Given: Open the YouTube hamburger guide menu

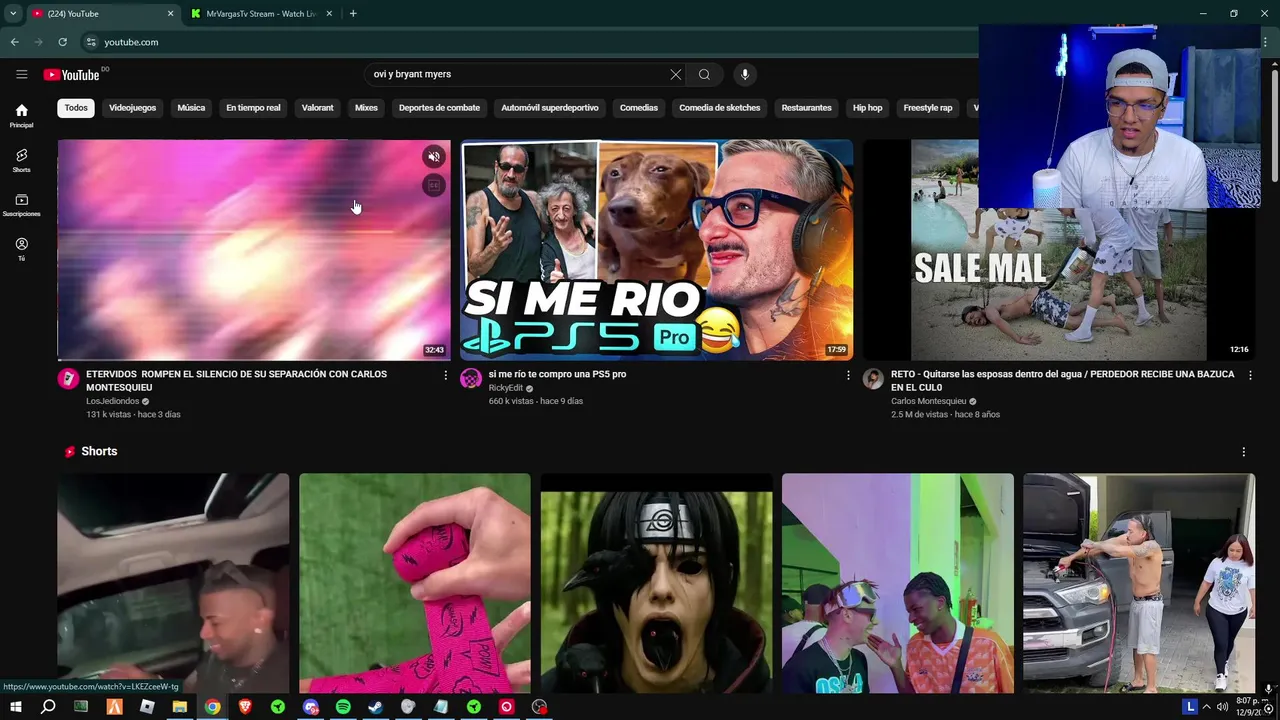Looking at the screenshot, I should 21,74.
